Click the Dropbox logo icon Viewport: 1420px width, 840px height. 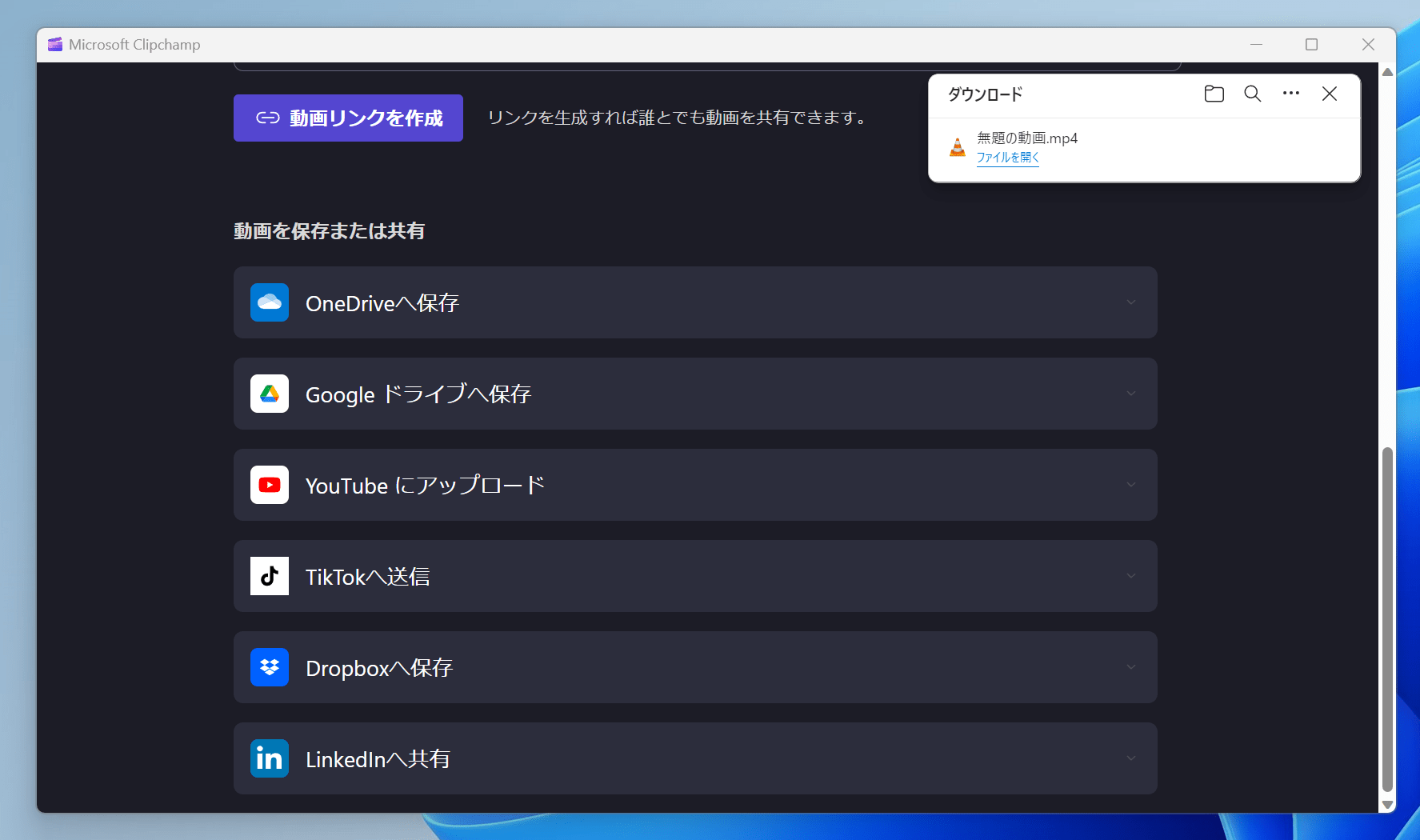[270, 667]
